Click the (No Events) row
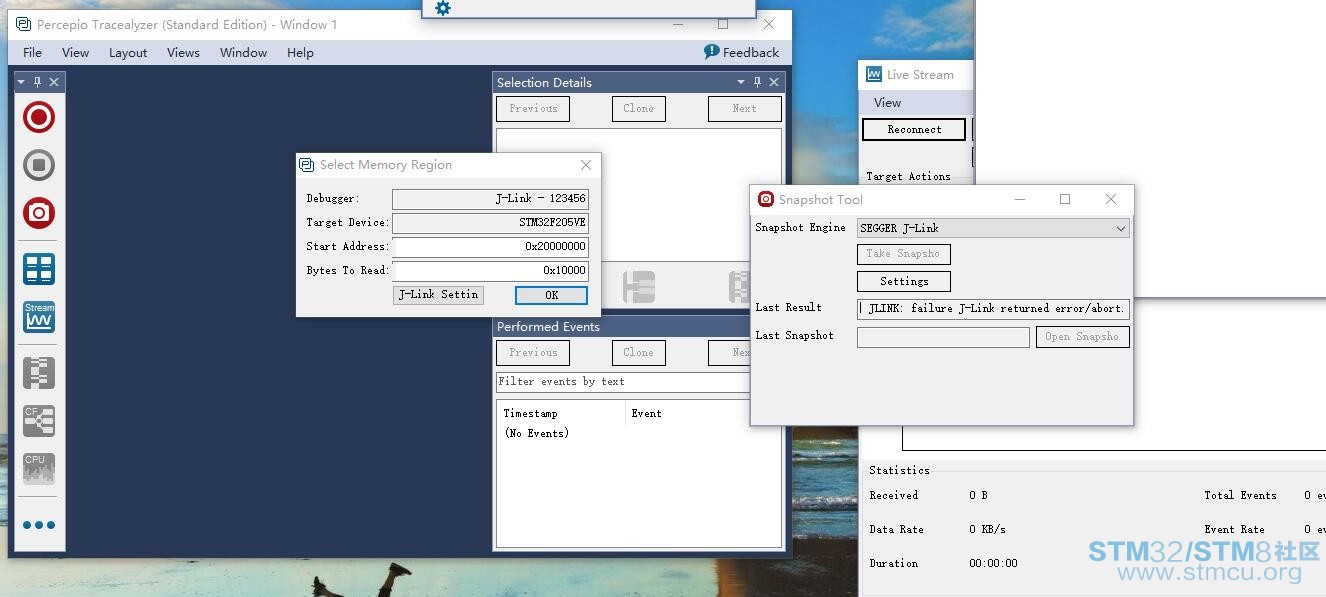 click(537, 433)
